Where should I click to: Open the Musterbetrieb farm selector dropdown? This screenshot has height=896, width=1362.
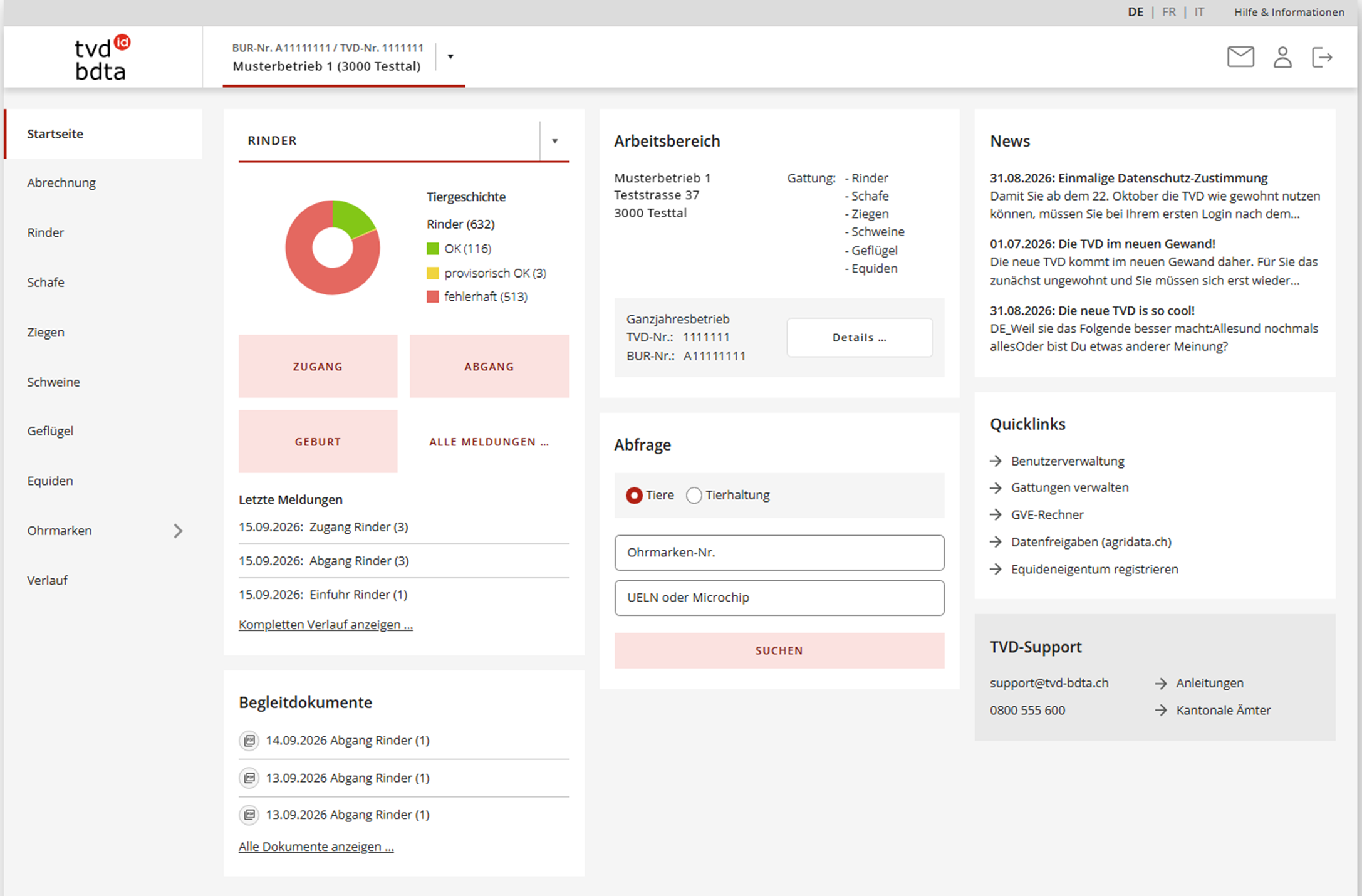(450, 57)
